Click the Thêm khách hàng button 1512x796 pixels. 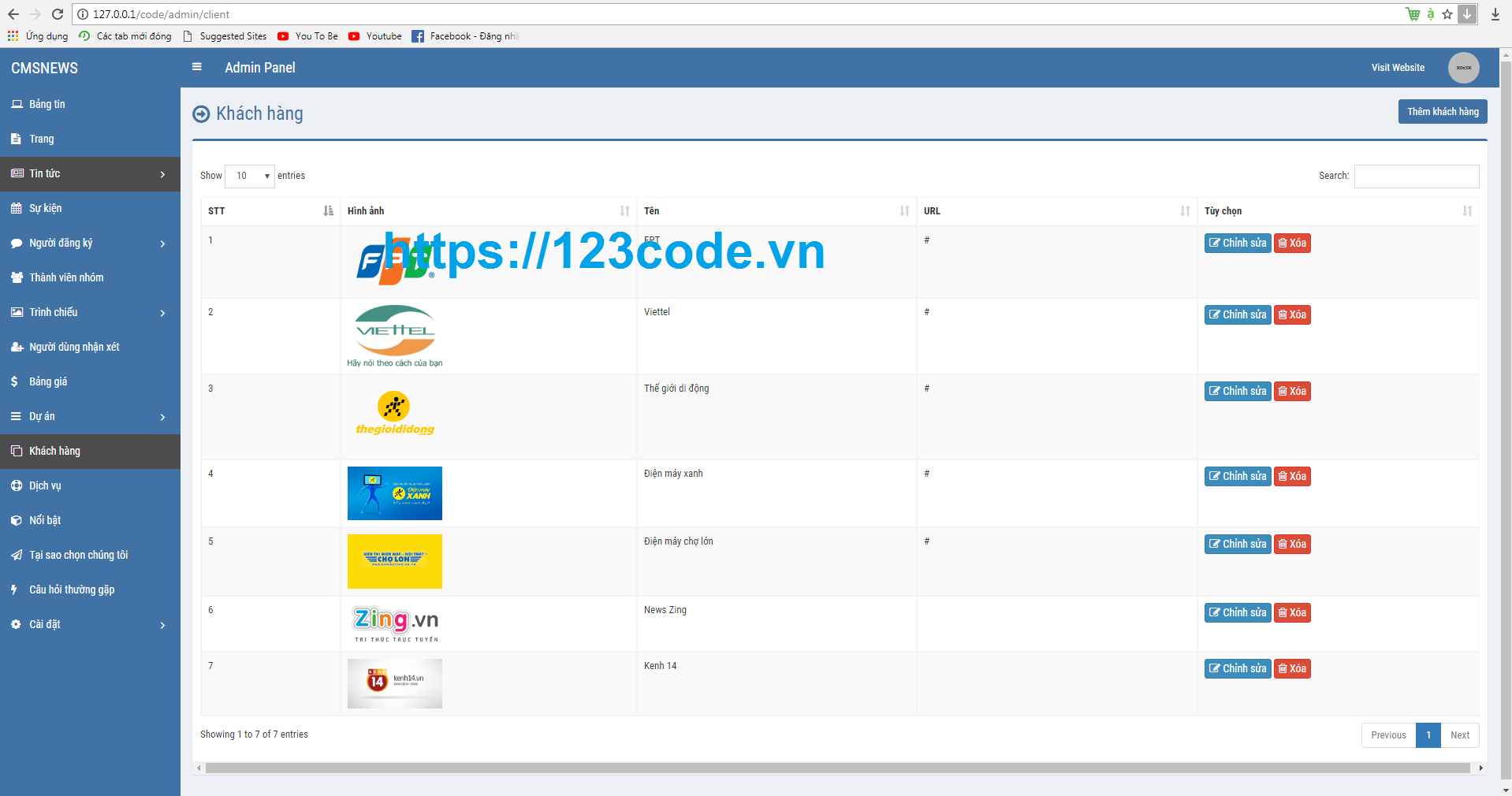point(1442,111)
